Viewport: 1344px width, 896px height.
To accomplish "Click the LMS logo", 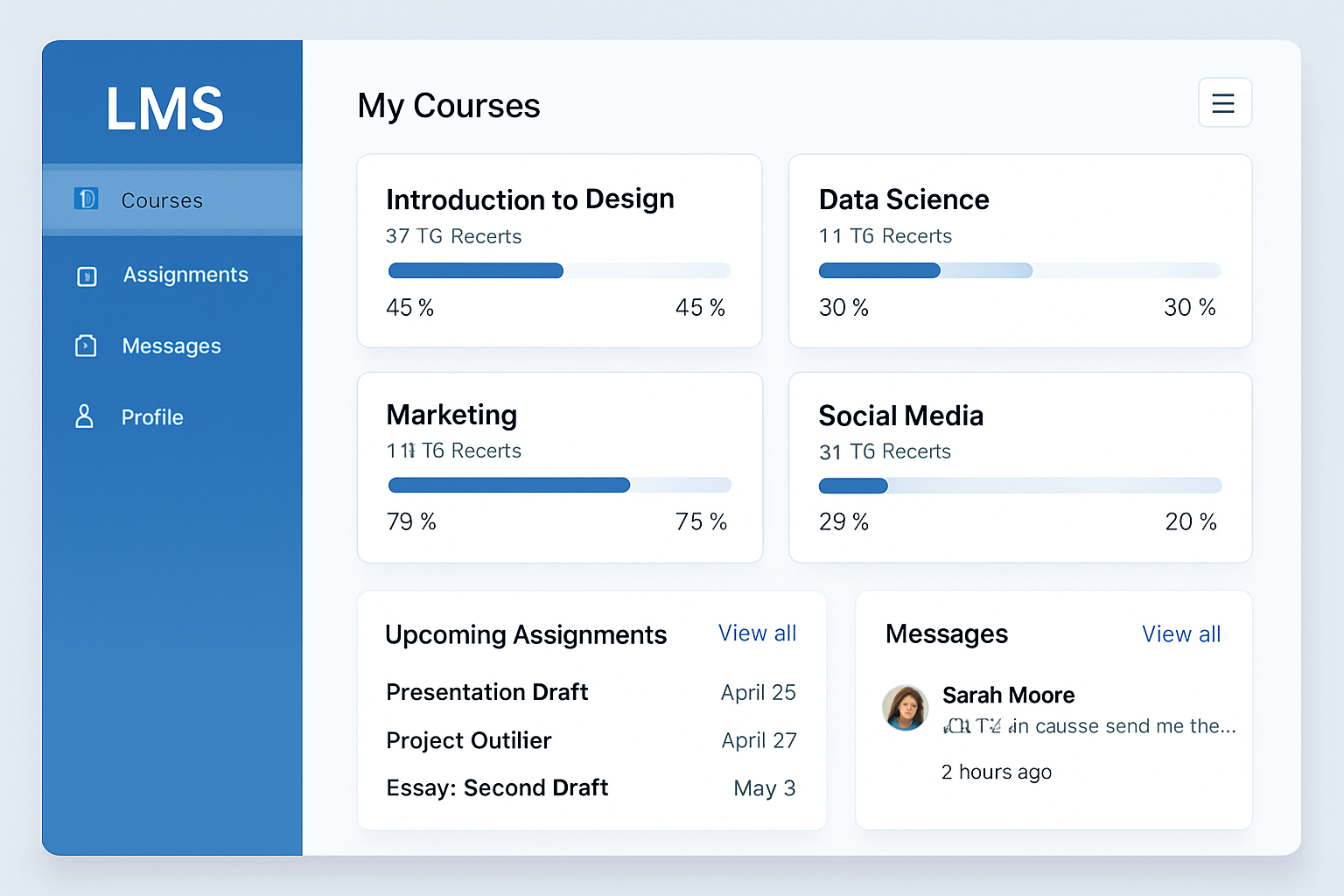I will tap(164, 109).
